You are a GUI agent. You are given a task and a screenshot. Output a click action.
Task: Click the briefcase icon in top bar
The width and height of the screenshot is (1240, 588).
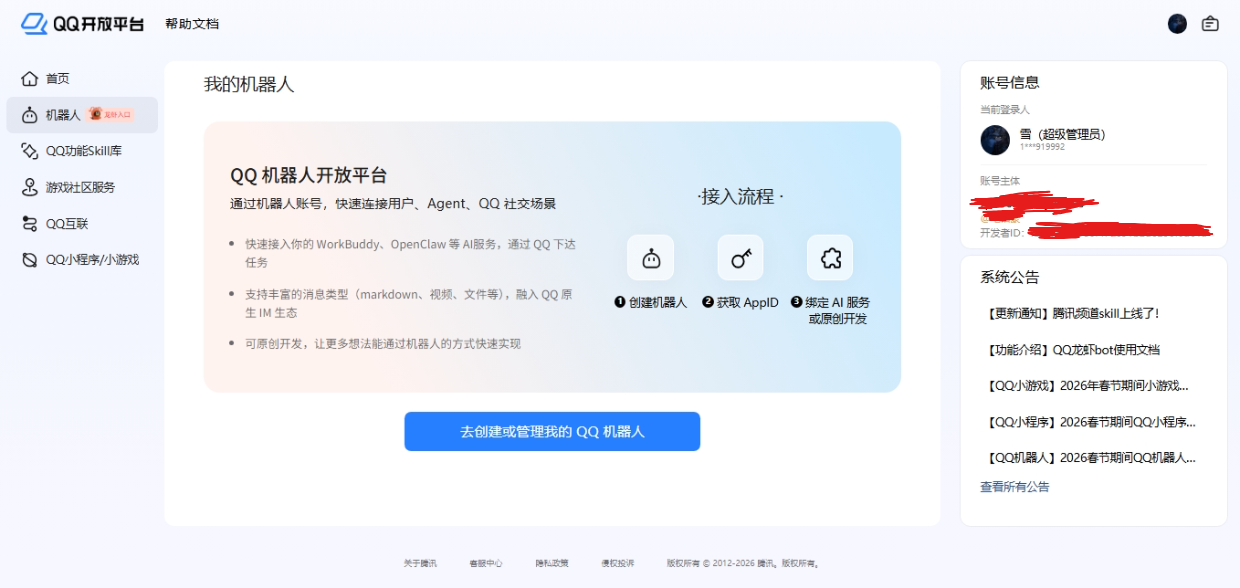coord(1210,24)
